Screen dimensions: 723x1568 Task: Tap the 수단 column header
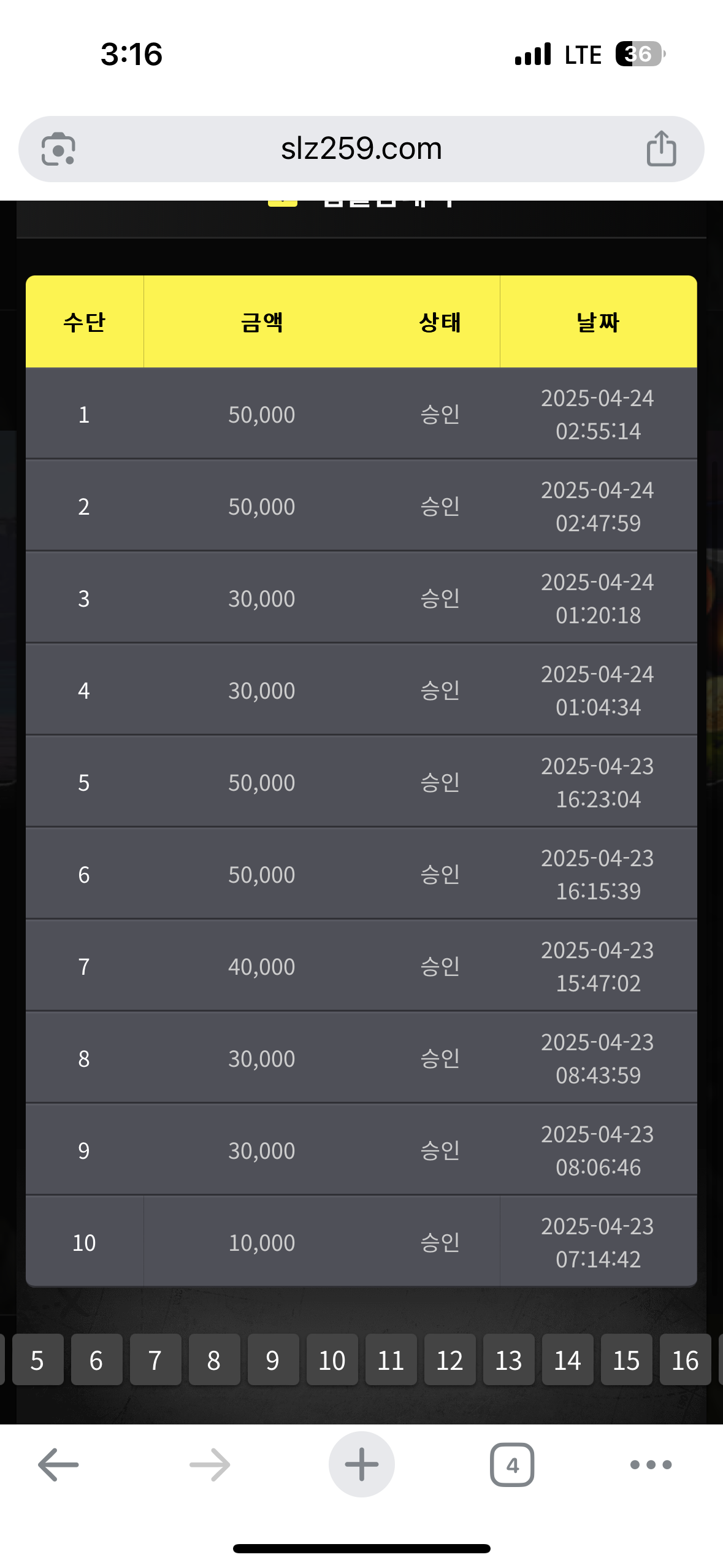(85, 322)
